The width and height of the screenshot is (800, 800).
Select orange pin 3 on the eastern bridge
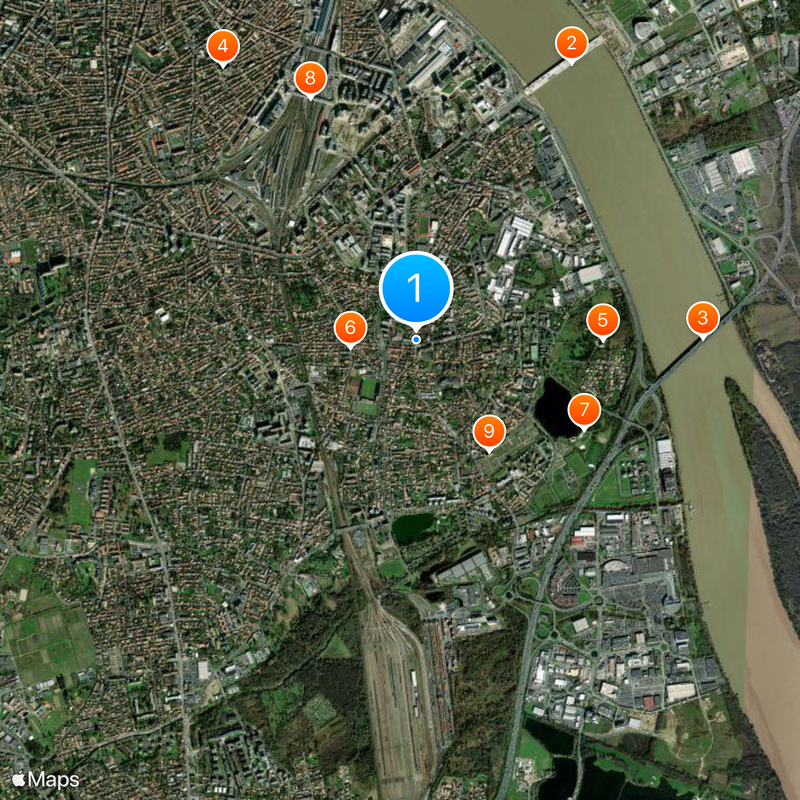(x=703, y=318)
